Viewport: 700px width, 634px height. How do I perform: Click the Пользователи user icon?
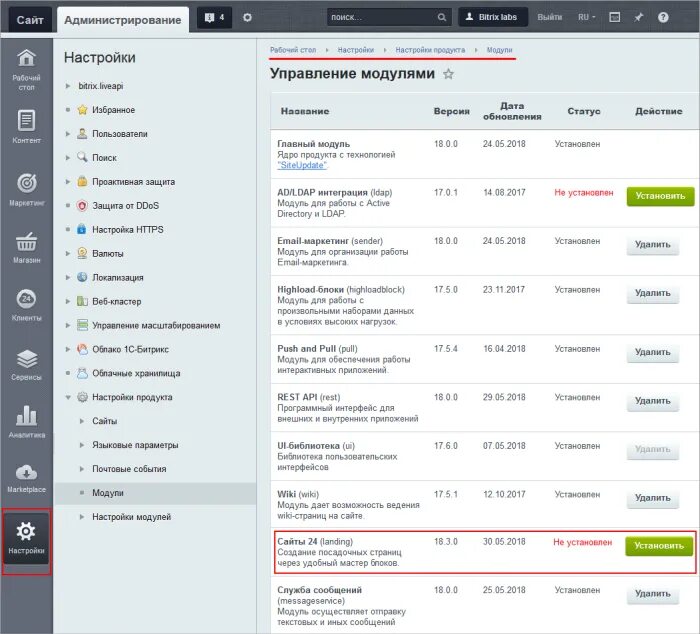coord(82,133)
